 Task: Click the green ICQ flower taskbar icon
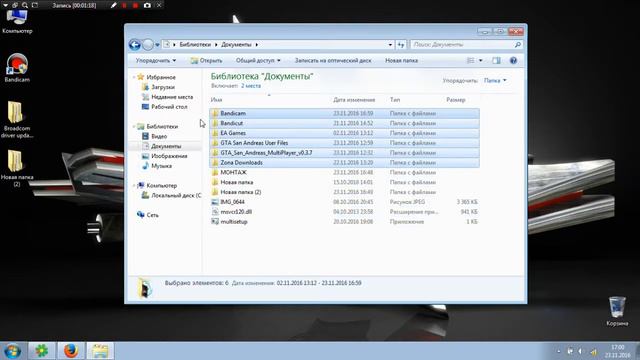point(41,351)
